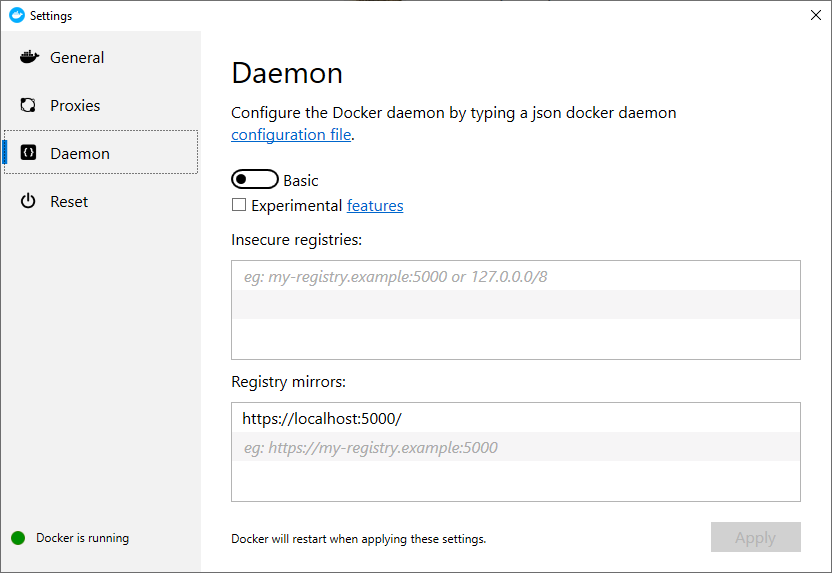Open the configuration file link
Screen dimensions: 832x573
pyautogui.click(x=291, y=135)
